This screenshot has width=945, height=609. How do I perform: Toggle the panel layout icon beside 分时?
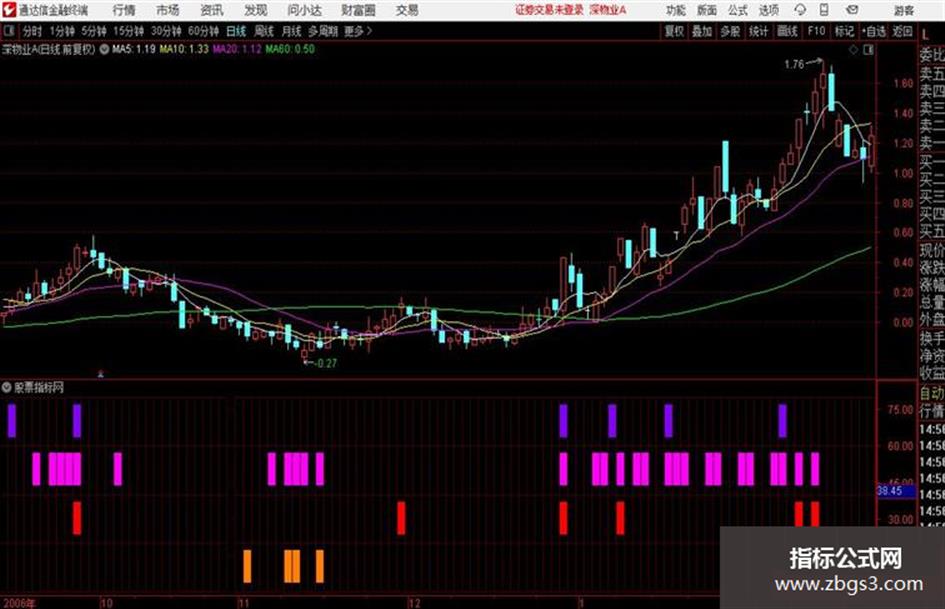(x=9, y=31)
